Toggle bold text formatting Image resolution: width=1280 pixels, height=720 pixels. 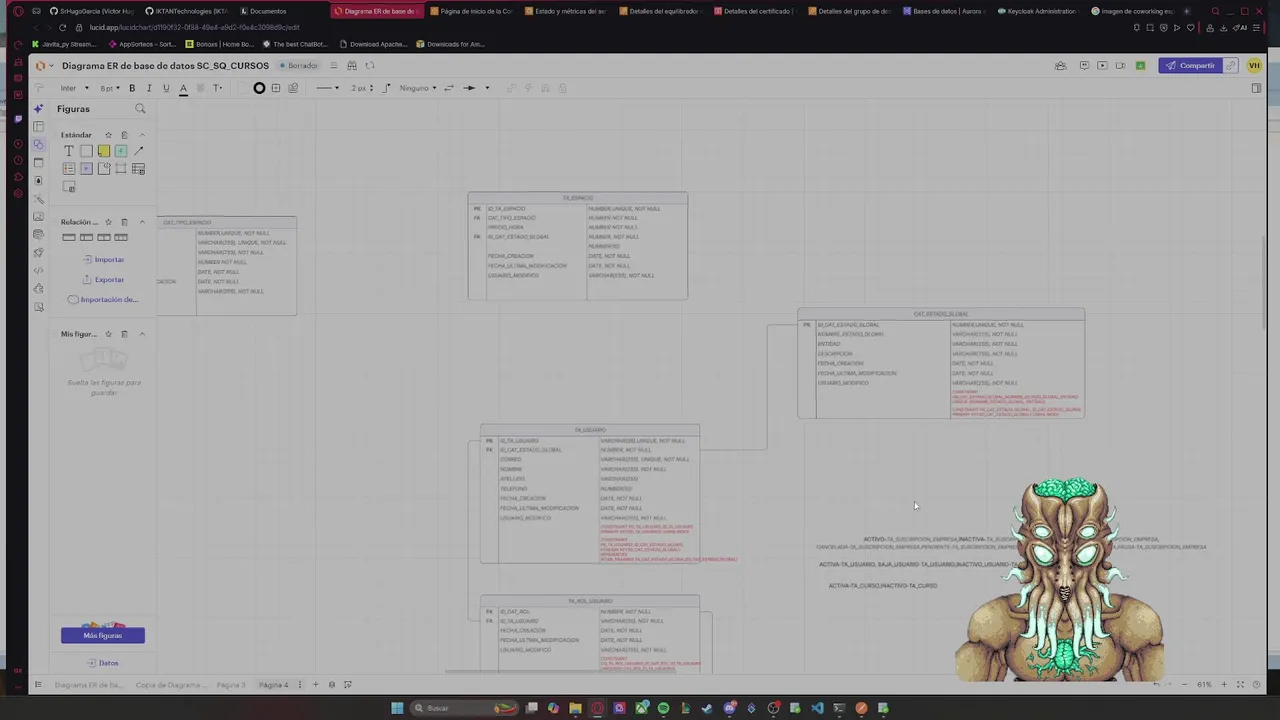point(132,88)
